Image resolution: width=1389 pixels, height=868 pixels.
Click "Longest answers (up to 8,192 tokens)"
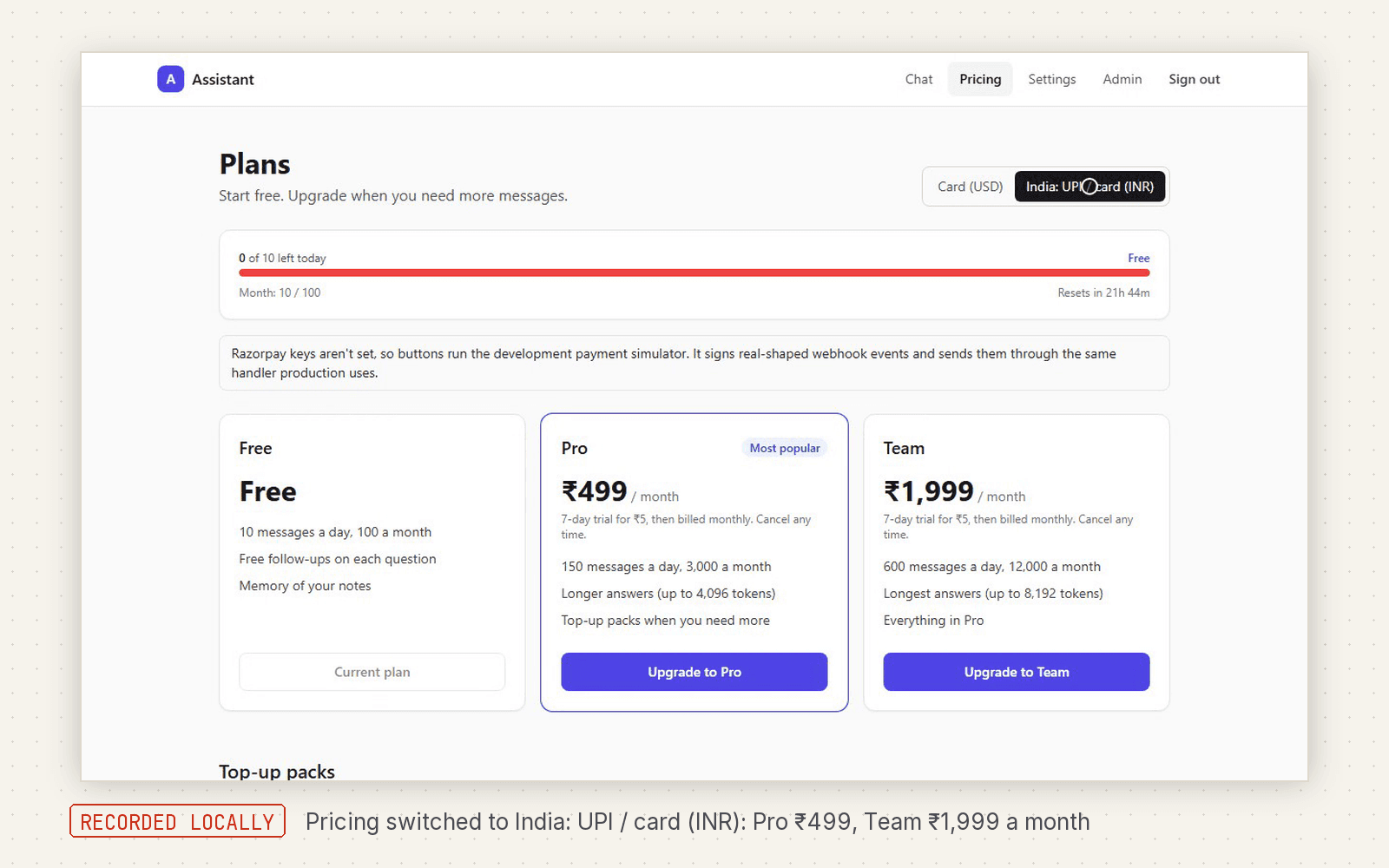[992, 594]
